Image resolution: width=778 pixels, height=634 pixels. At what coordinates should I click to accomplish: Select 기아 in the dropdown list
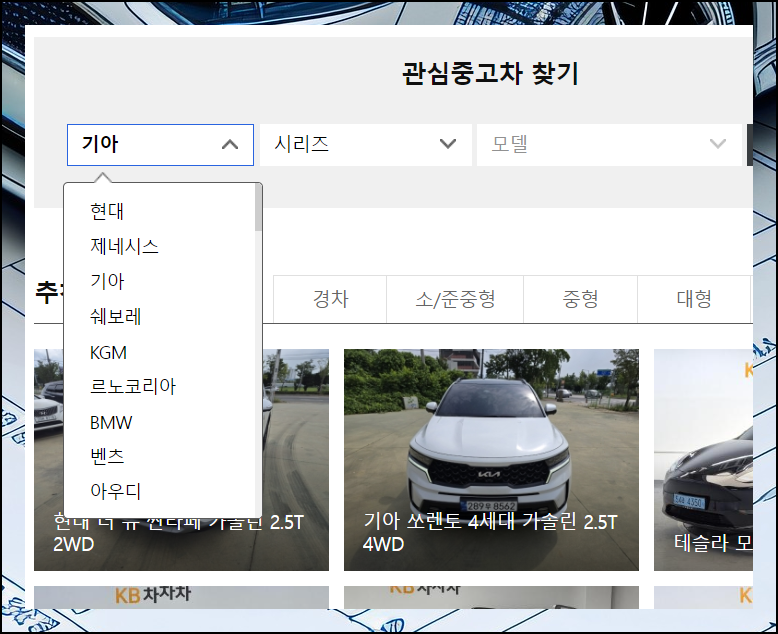tap(107, 281)
